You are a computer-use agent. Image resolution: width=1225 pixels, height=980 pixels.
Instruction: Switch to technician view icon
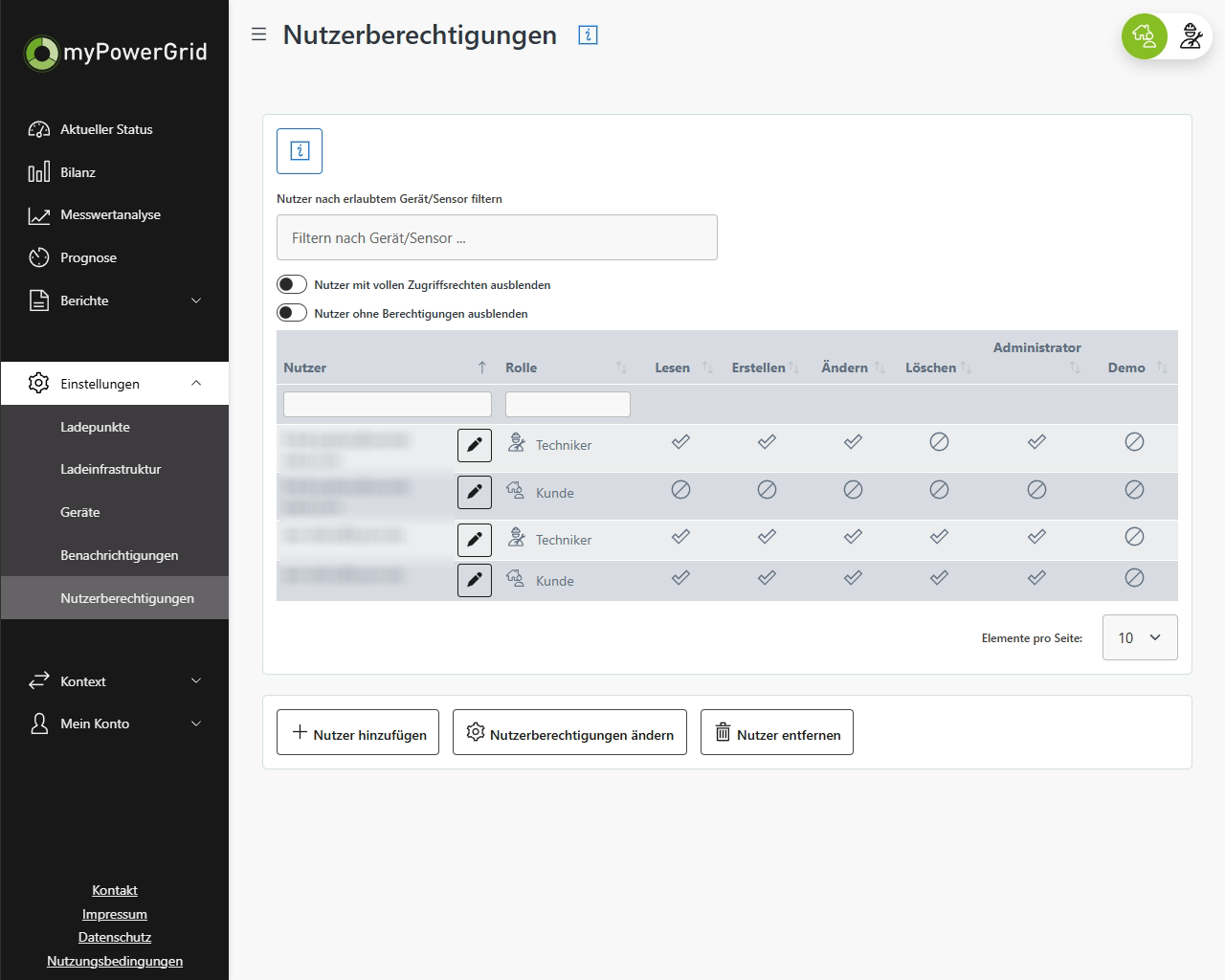pyautogui.click(x=1191, y=36)
